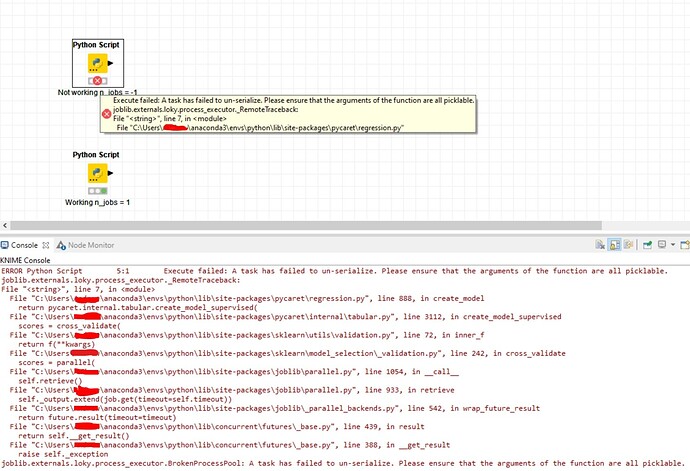Toggle console scroll lock
690x471 pixels.
(614, 245)
